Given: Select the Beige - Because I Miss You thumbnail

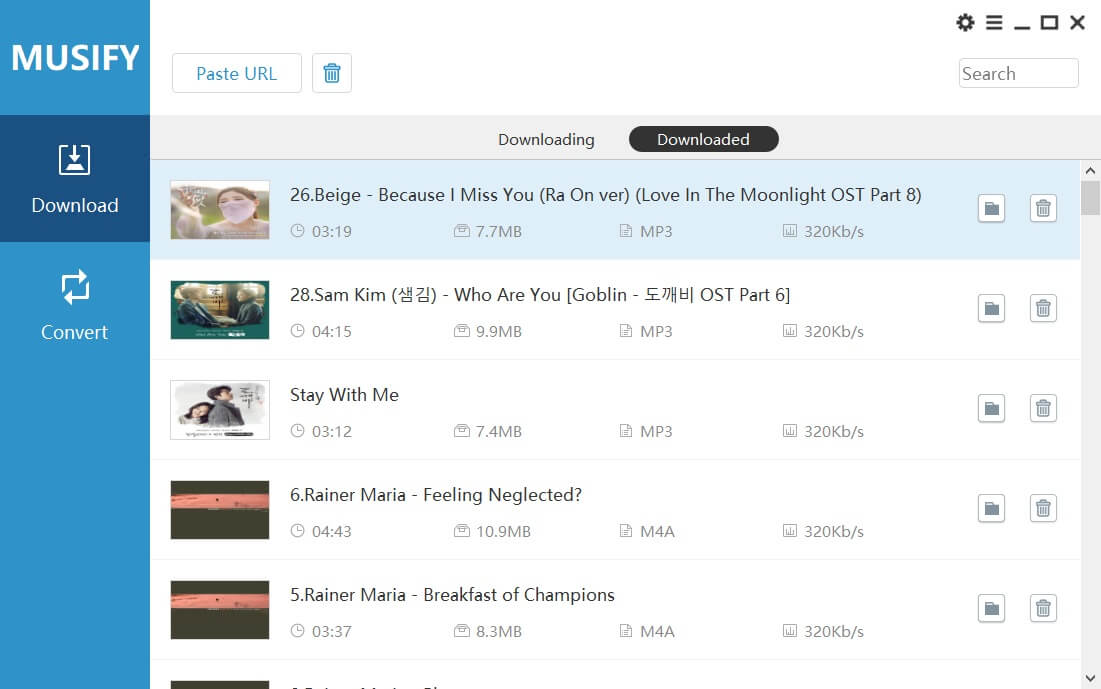Looking at the screenshot, I should click(220, 210).
